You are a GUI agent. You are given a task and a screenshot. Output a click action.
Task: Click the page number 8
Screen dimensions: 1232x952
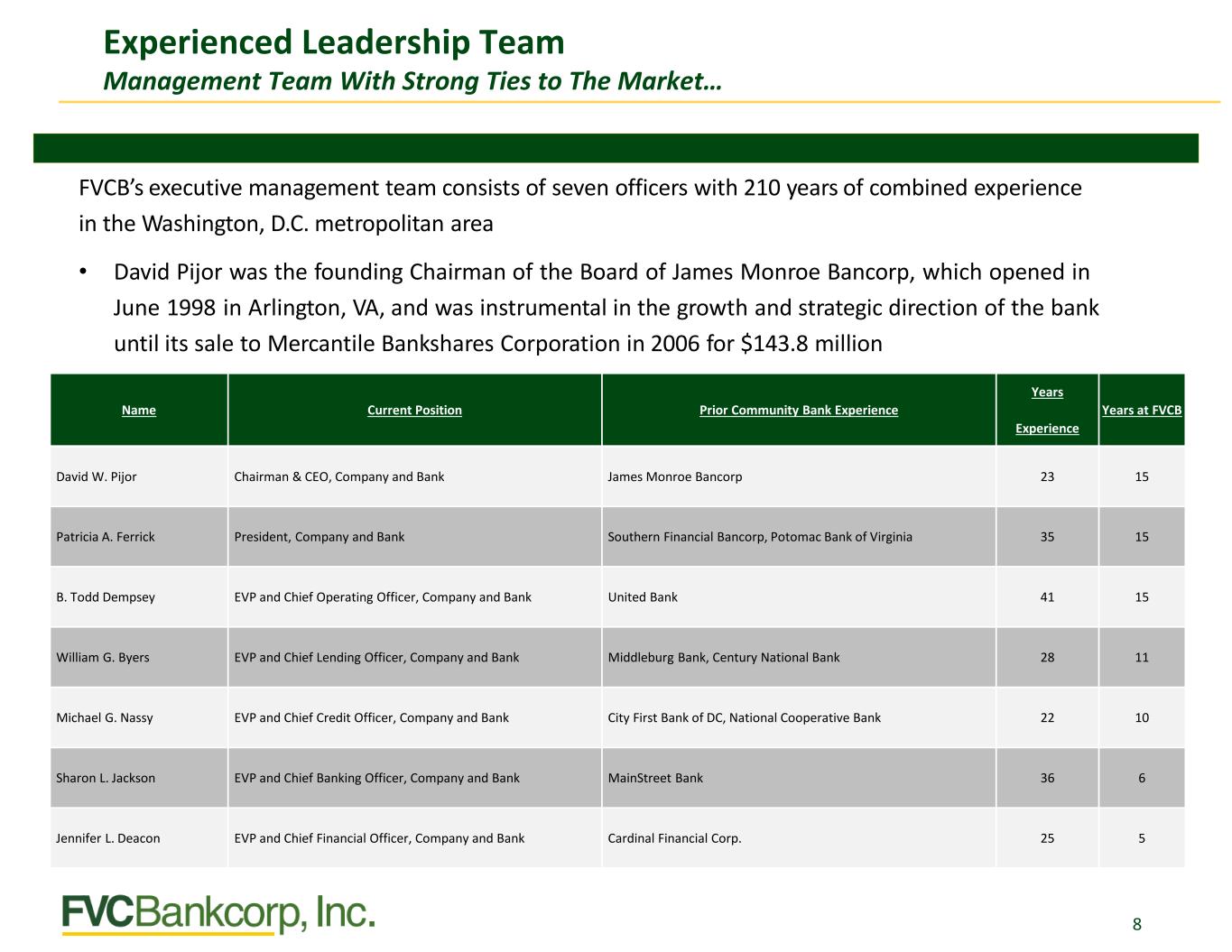click(x=1137, y=923)
